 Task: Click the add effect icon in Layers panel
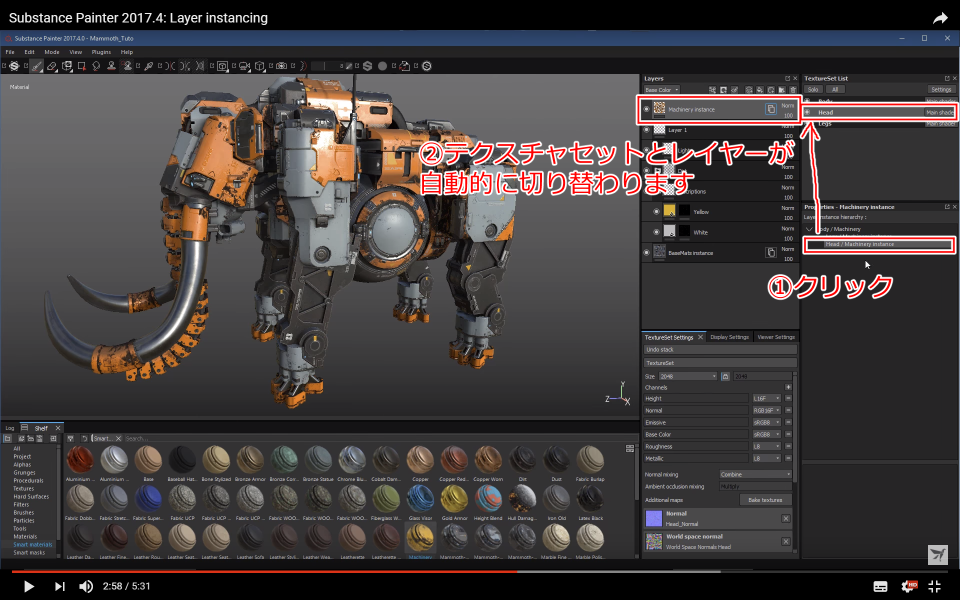pyautogui.click(x=712, y=90)
